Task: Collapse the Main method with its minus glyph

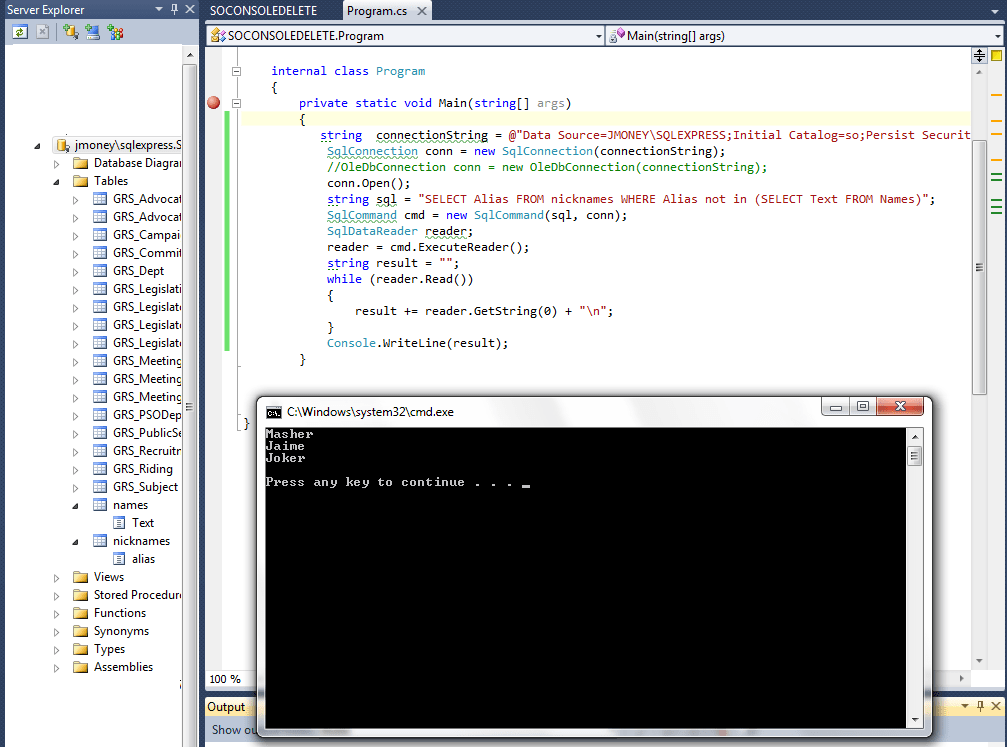Action: [235, 103]
